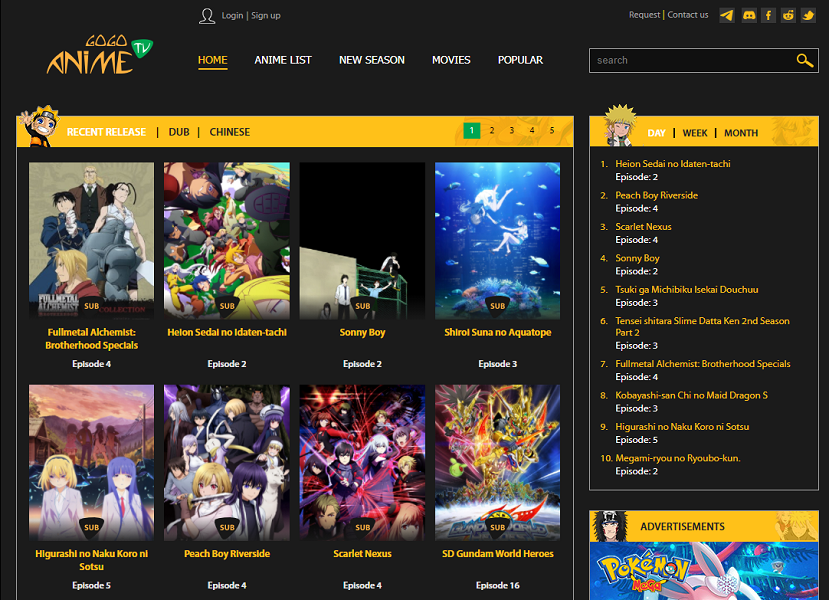The image size is (829, 600).
Task: Click SUB badge on Peach Boy Riverside poster
Action: [x=227, y=528]
